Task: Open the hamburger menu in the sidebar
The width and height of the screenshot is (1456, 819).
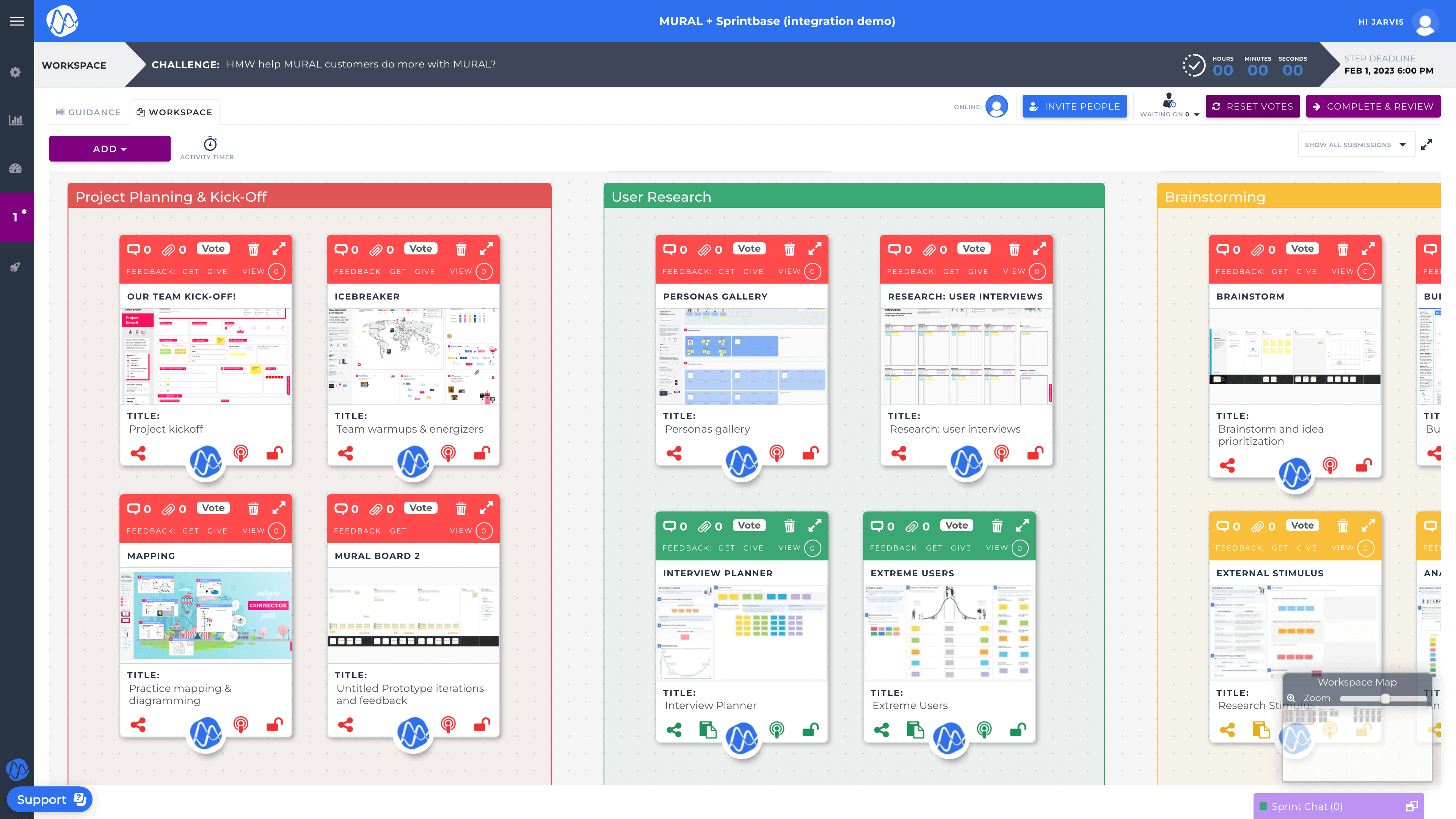Action: point(17,21)
